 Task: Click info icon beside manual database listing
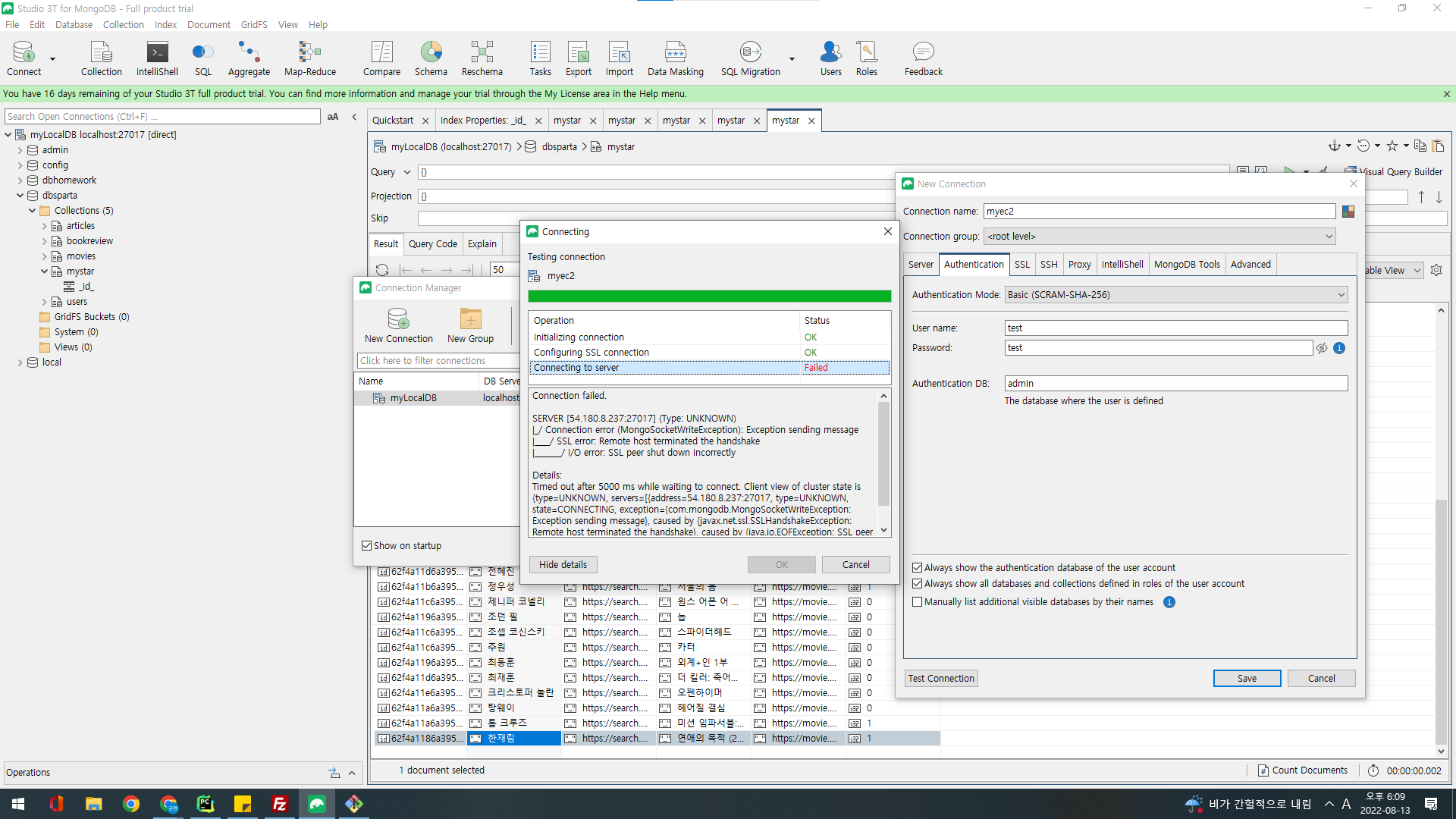[1169, 602]
